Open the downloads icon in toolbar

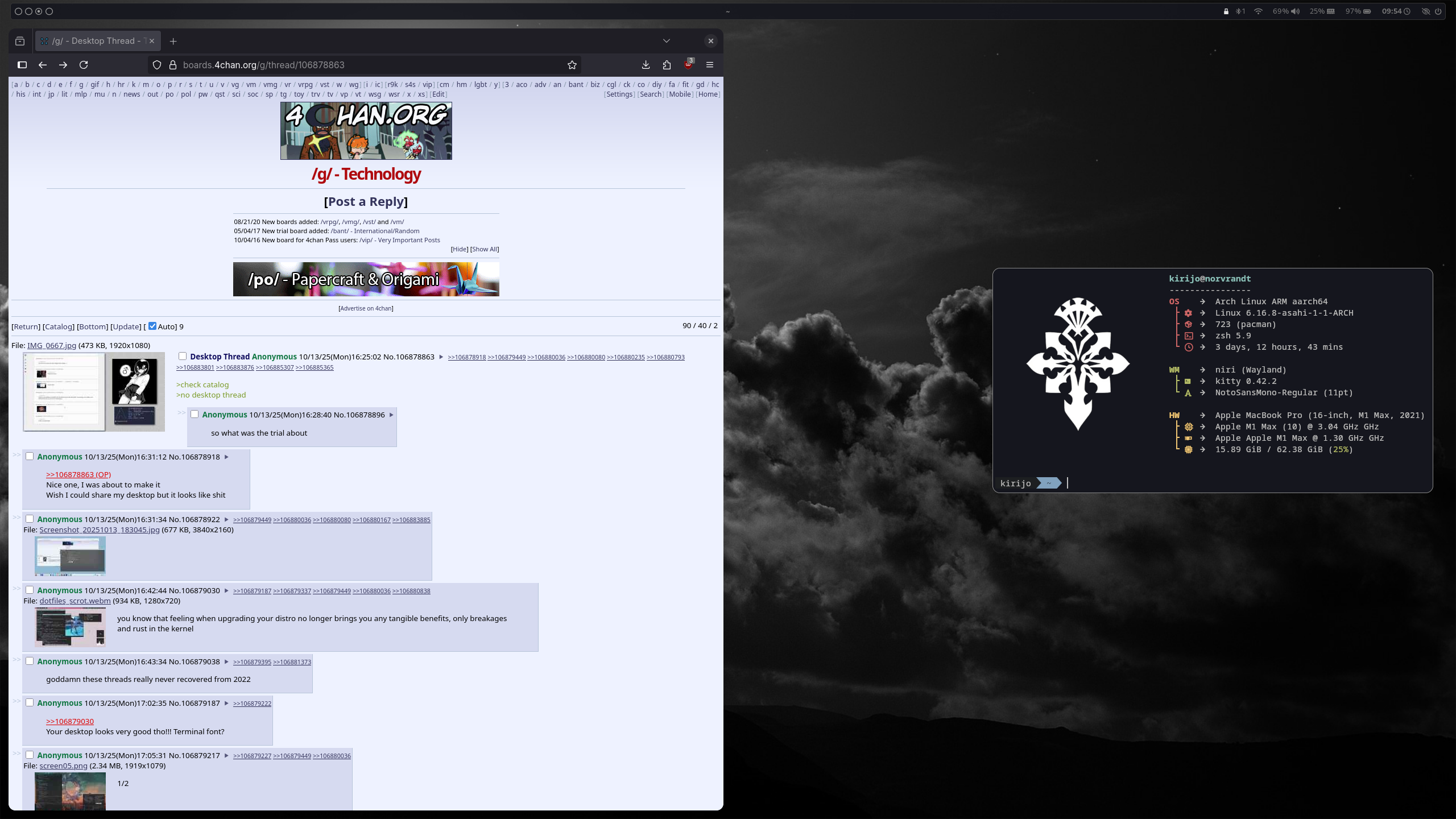(x=646, y=65)
